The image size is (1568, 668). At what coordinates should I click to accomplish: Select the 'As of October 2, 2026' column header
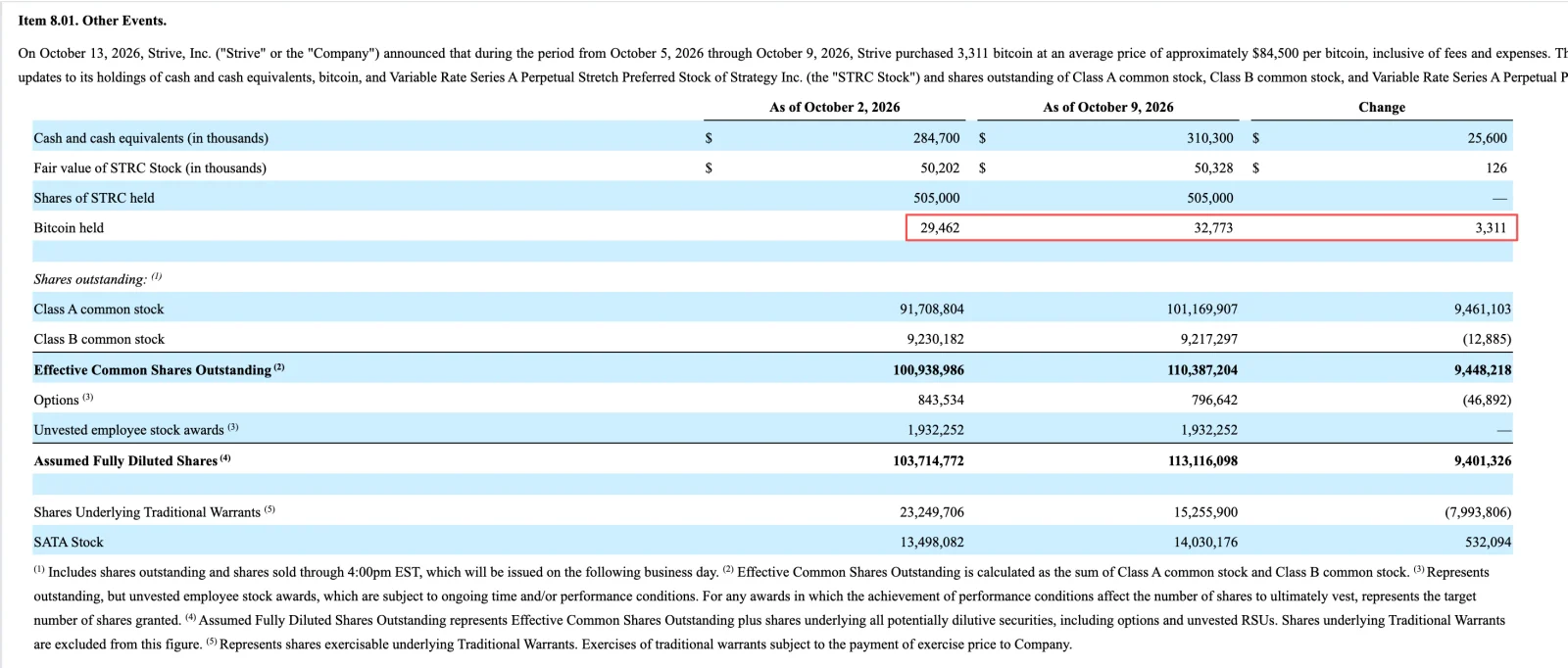[x=835, y=107]
